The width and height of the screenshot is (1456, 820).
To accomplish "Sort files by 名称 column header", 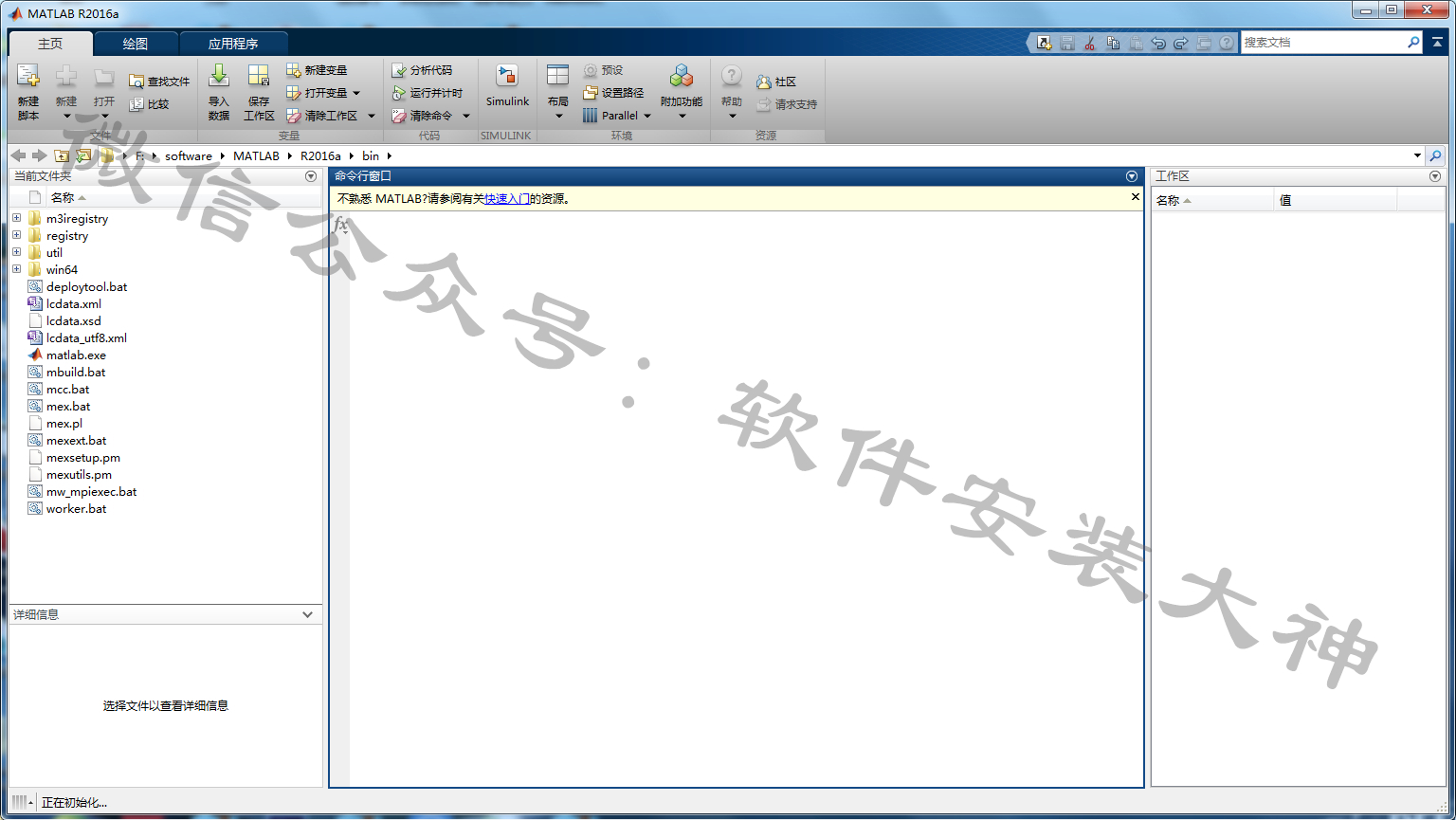I will pyautogui.click(x=63, y=198).
